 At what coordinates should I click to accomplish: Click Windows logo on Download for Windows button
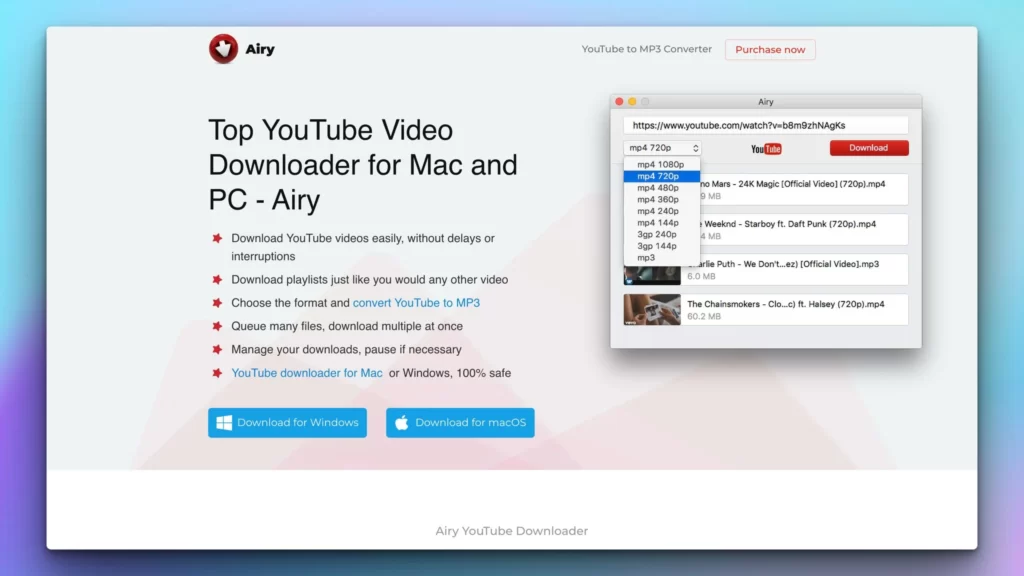pos(224,423)
